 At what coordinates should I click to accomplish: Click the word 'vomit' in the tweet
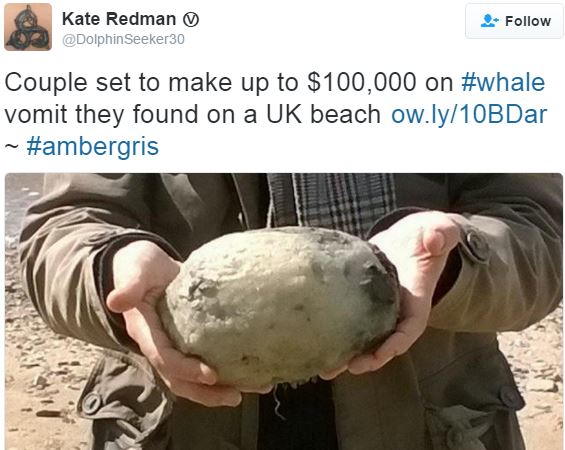coord(36,115)
